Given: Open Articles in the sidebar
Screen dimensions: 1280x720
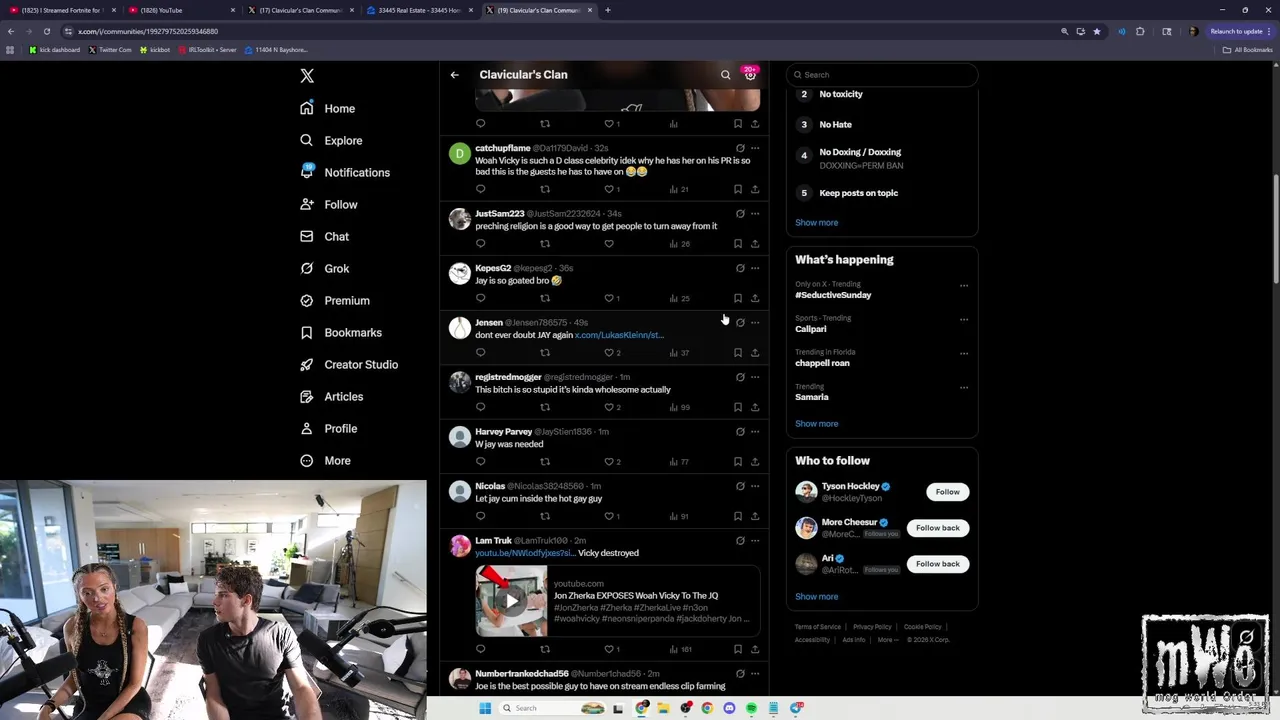Looking at the screenshot, I should point(331,396).
